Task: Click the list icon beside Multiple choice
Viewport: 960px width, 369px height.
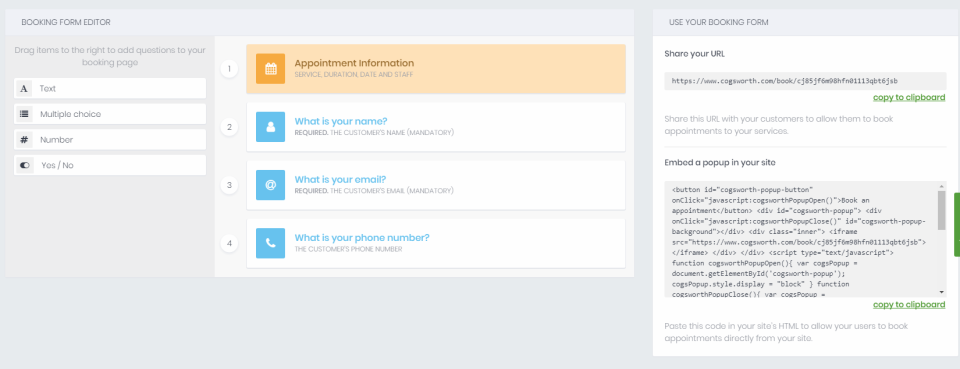Action: coord(24,114)
